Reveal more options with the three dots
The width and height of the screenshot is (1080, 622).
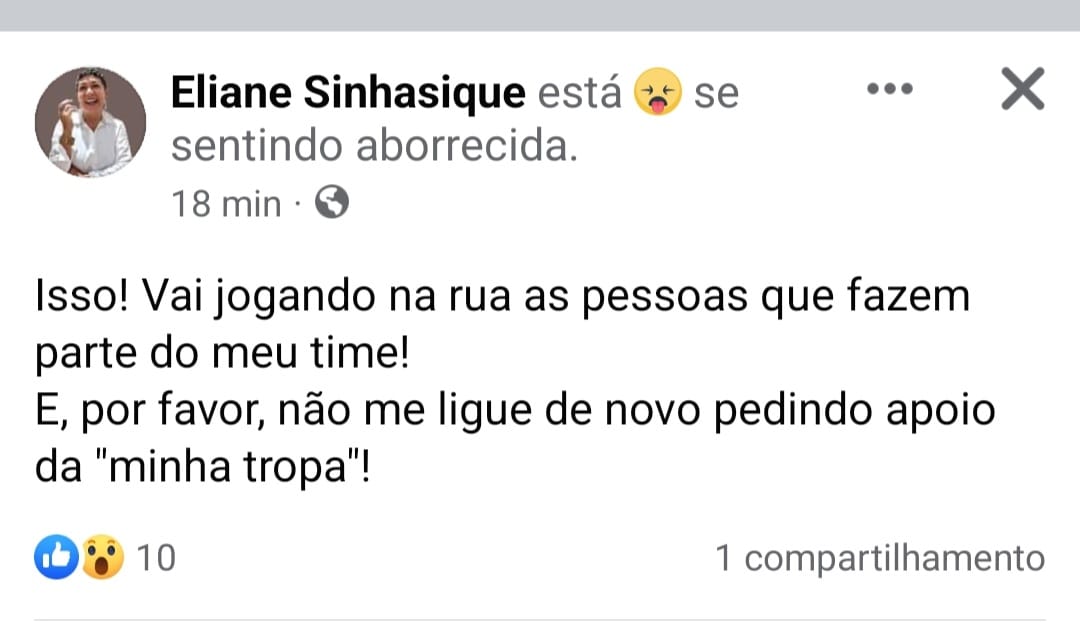click(891, 88)
